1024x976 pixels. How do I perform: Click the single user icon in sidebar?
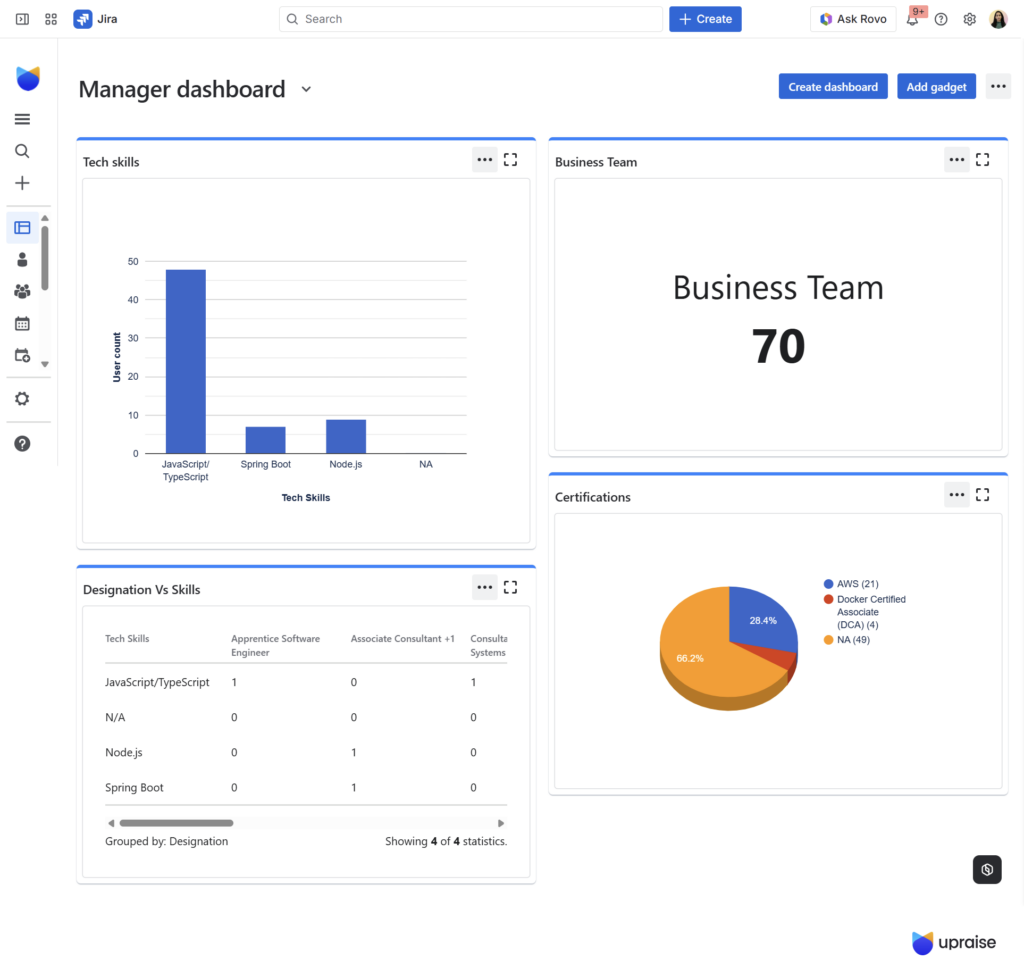22,259
